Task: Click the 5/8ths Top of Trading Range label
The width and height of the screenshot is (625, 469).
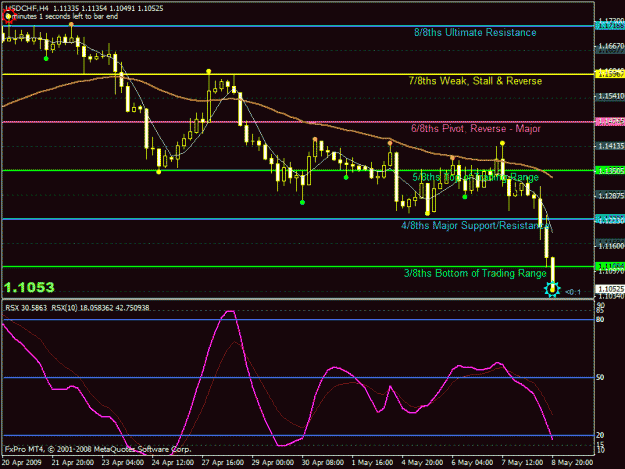Action: coord(475,177)
